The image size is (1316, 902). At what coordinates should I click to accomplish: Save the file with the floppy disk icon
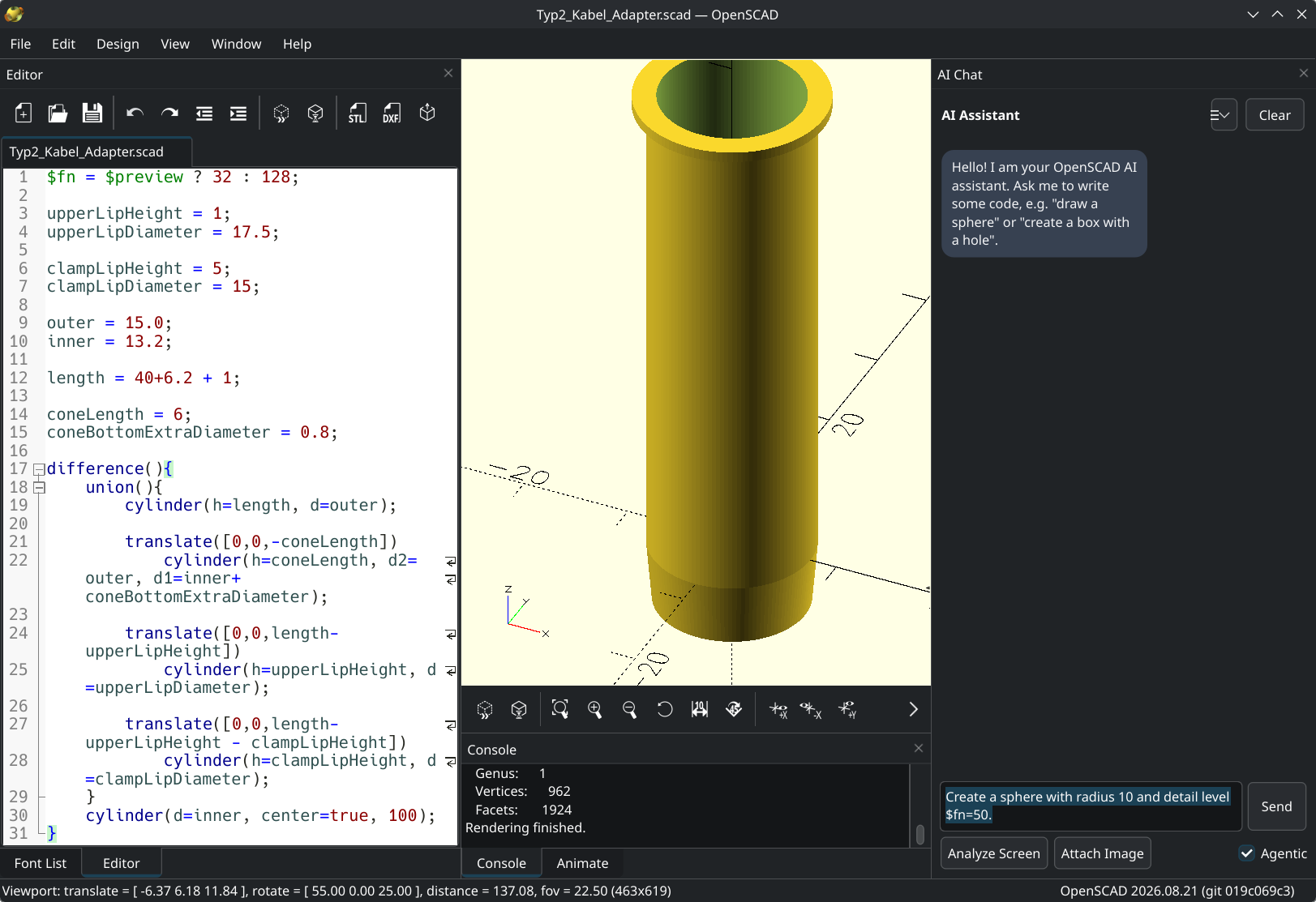92,113
